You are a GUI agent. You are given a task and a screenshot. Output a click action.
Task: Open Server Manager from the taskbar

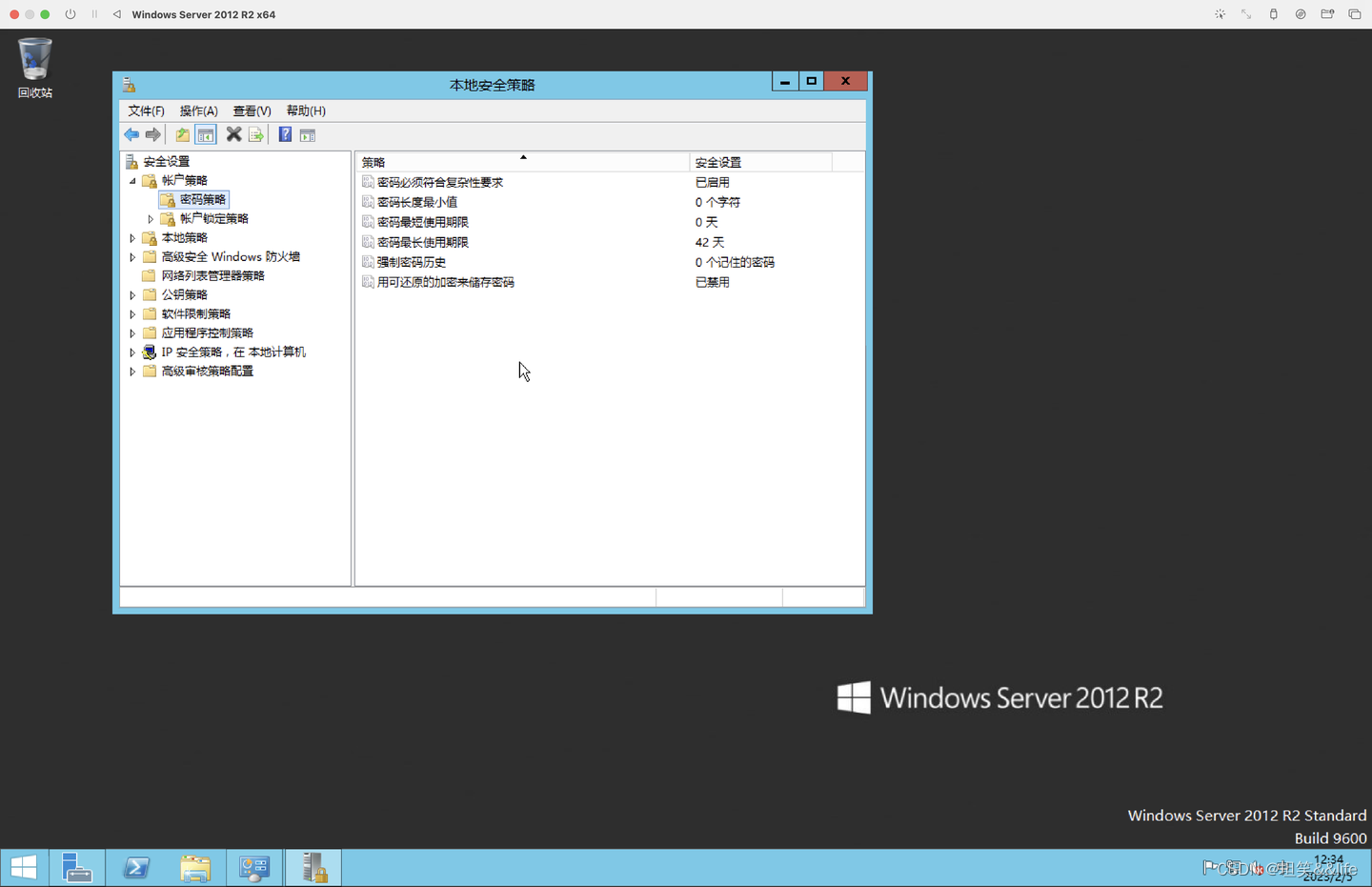76,868
